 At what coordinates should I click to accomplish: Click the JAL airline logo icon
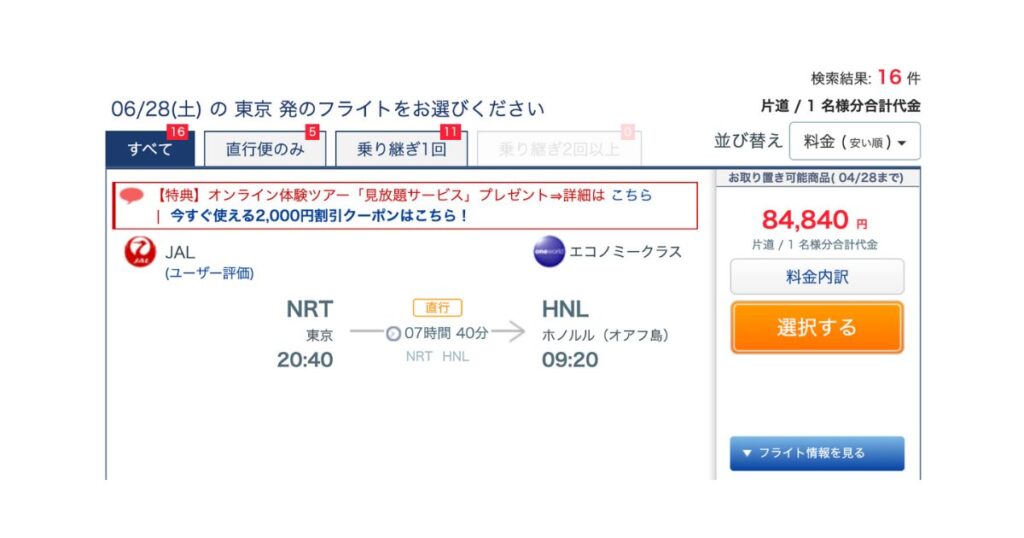140,252
